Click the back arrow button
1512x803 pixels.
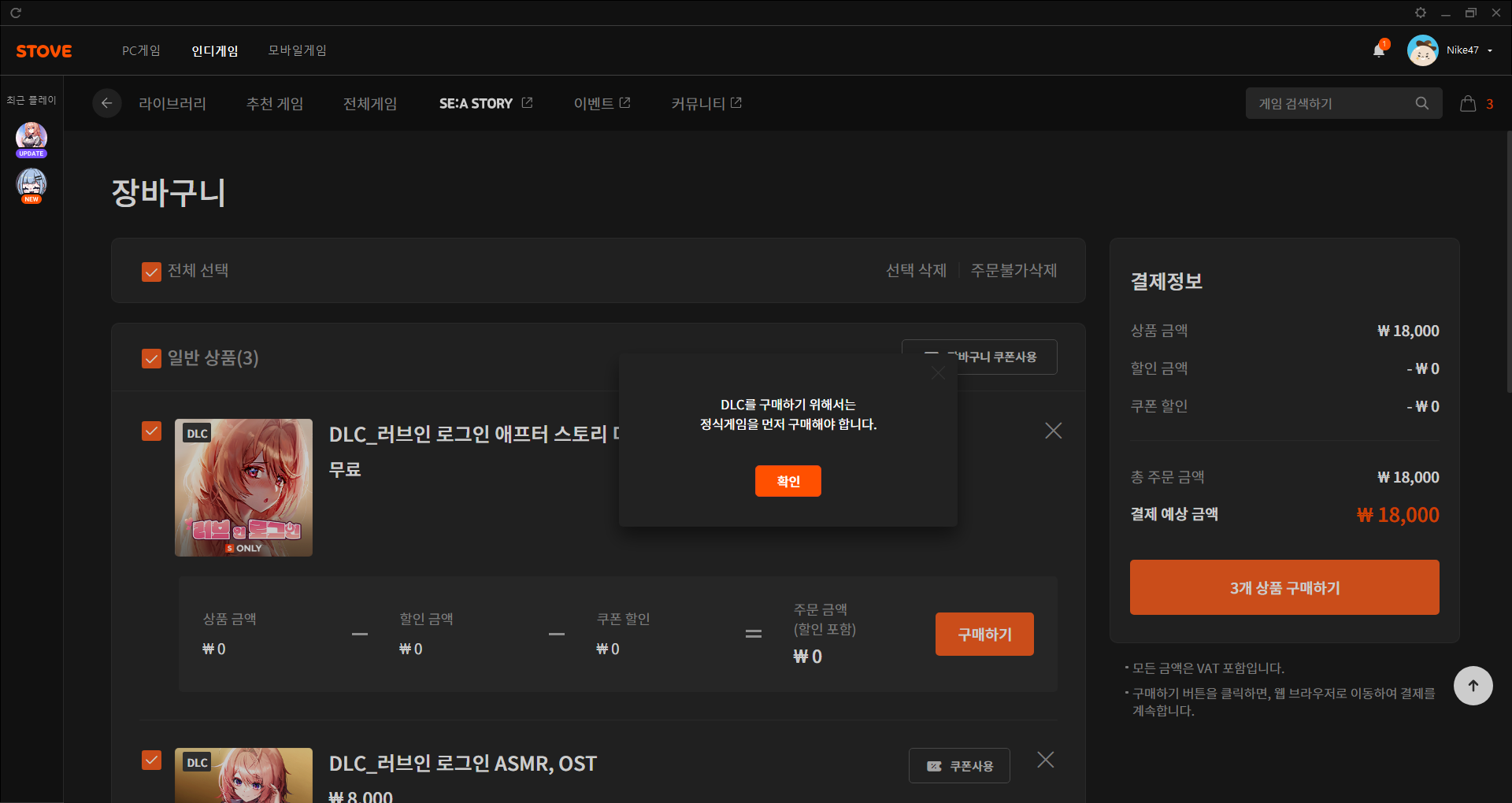point(106,103)
